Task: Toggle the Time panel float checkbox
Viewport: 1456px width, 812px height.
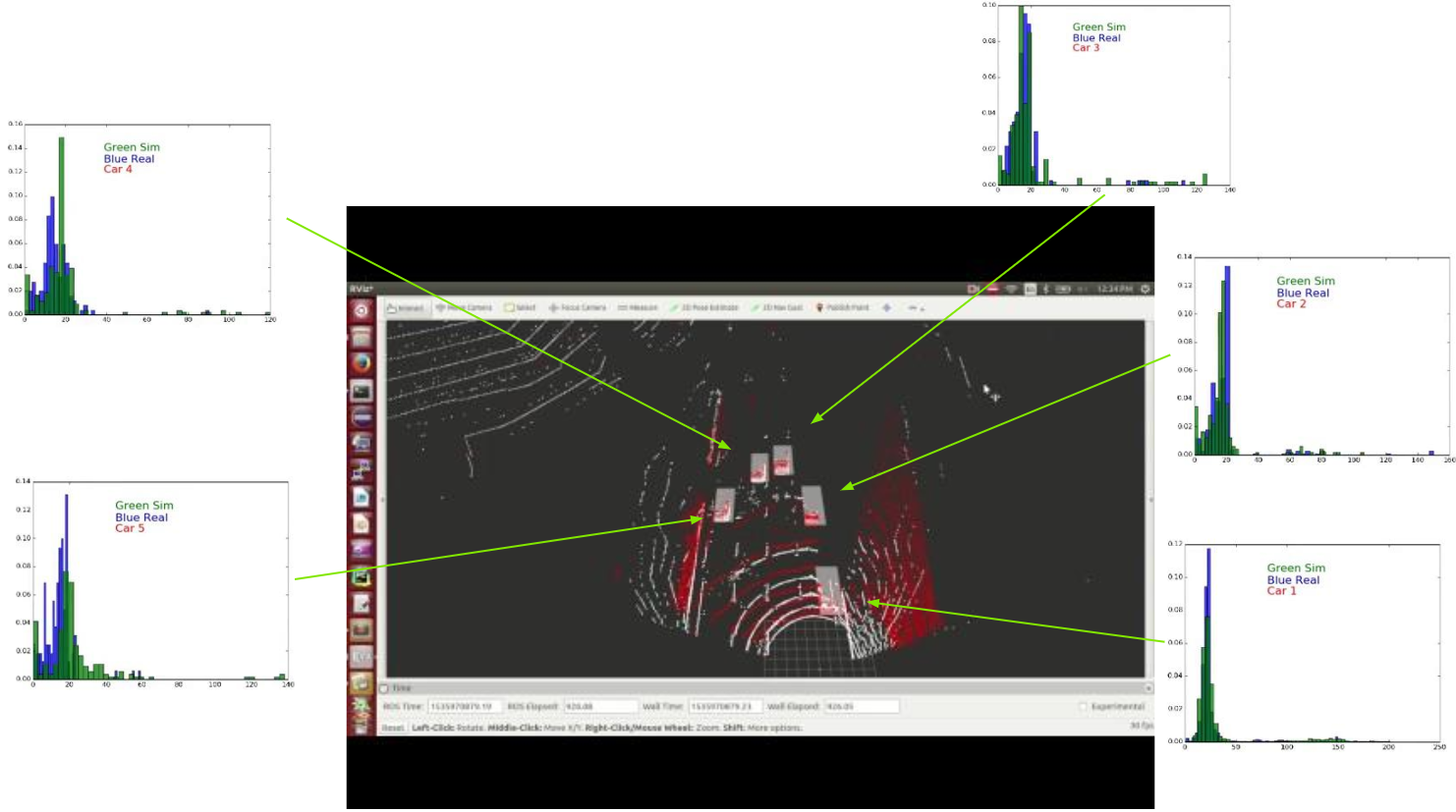Action: (x=384, y=688)
